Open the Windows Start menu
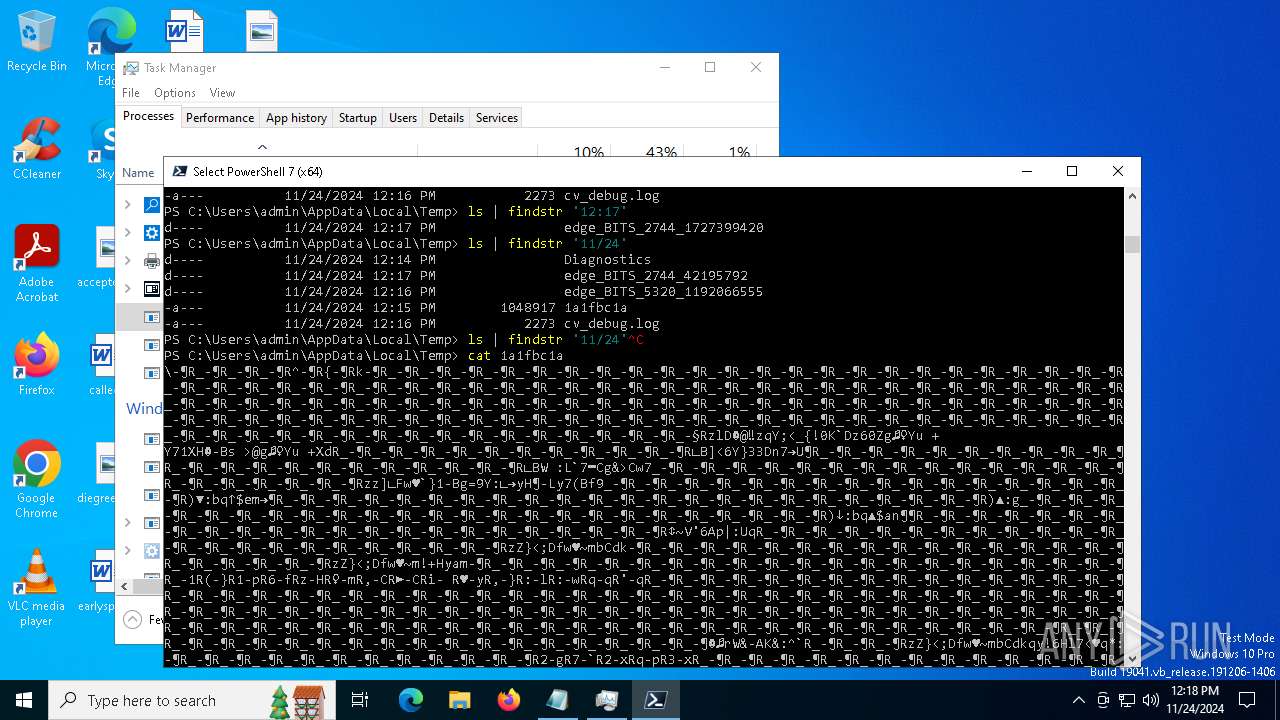 [24, 700]
